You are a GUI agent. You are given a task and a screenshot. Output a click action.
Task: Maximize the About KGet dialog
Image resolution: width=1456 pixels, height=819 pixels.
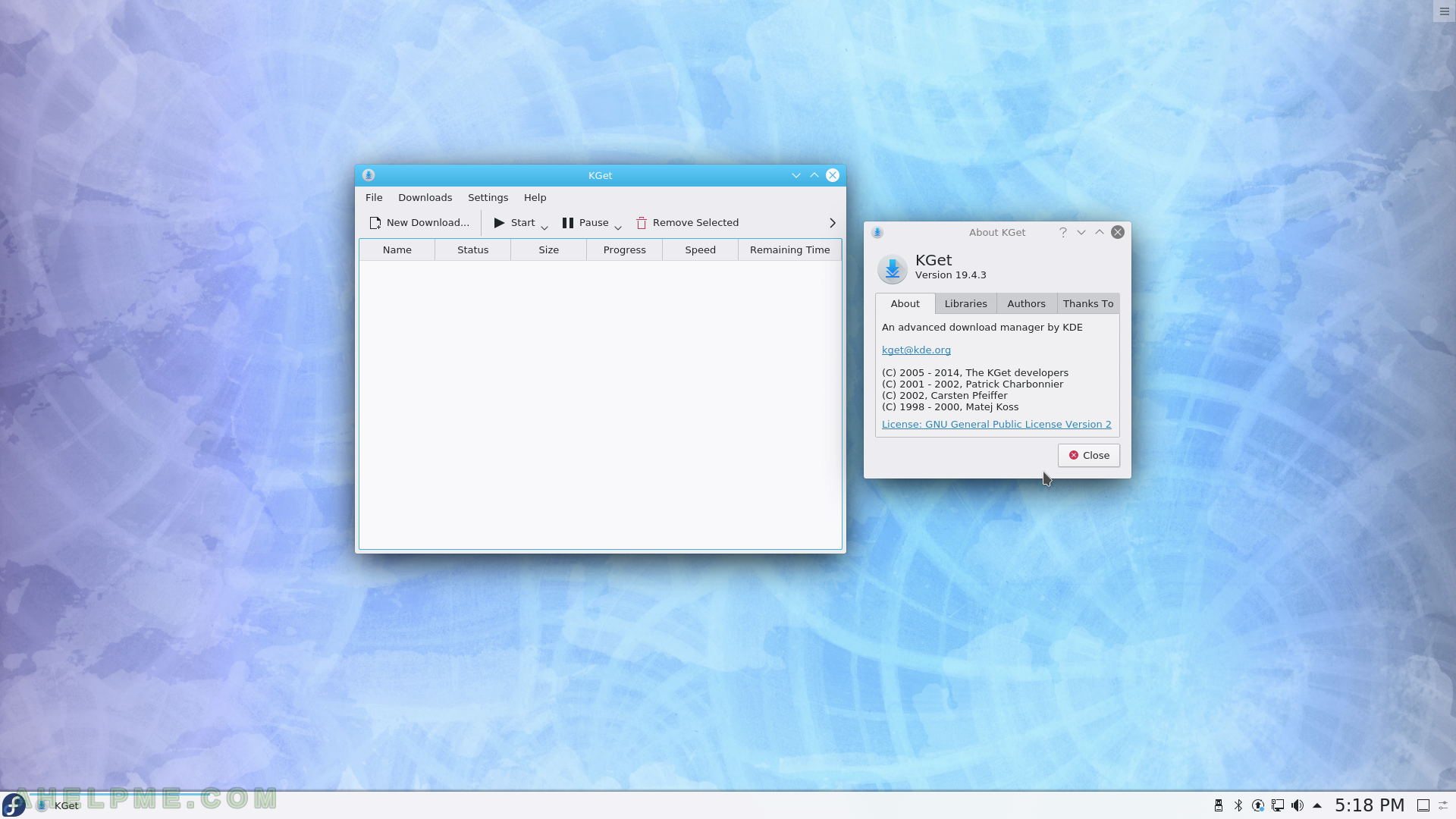(1100, 232)
